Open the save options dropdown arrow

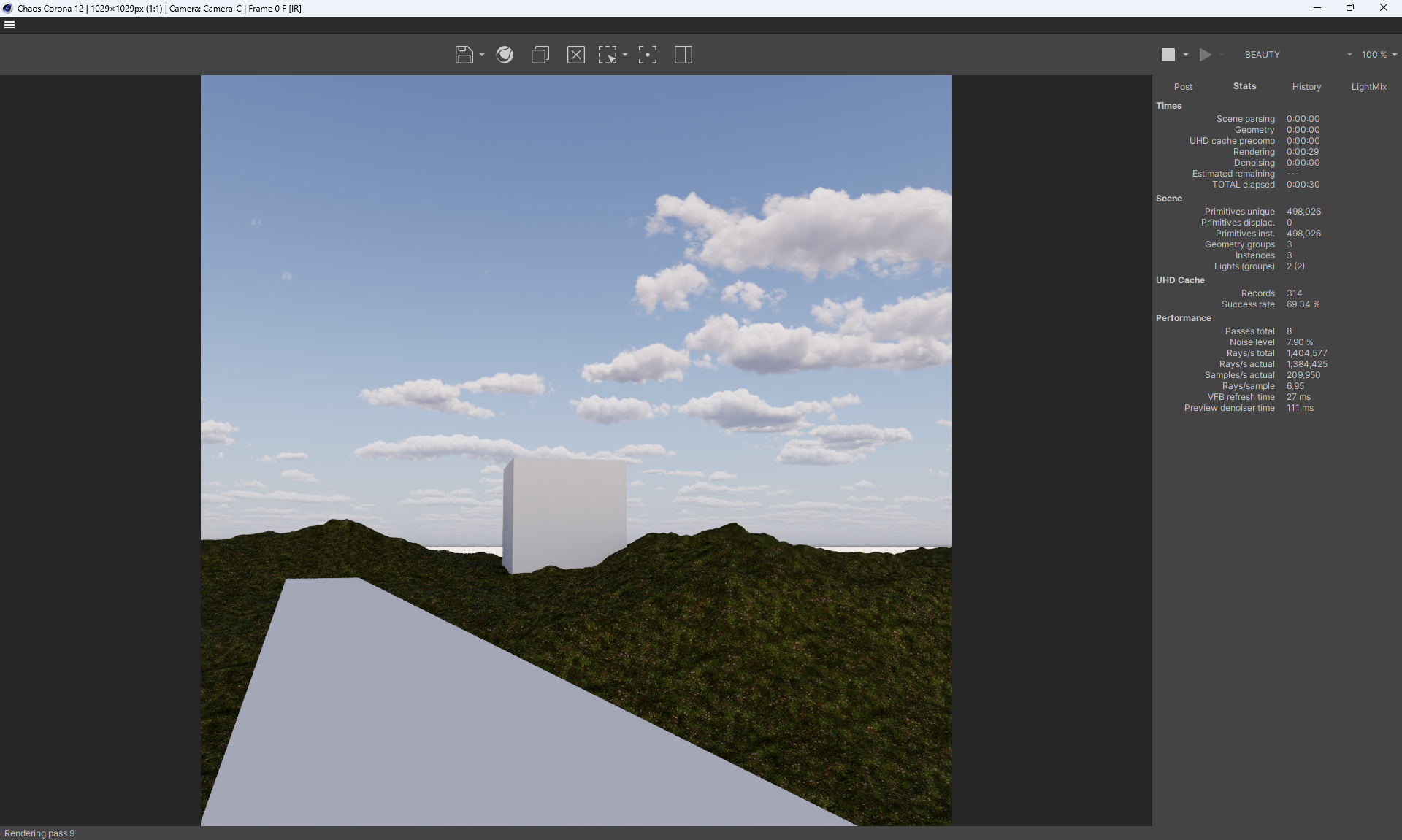click(x=482, y=55)
